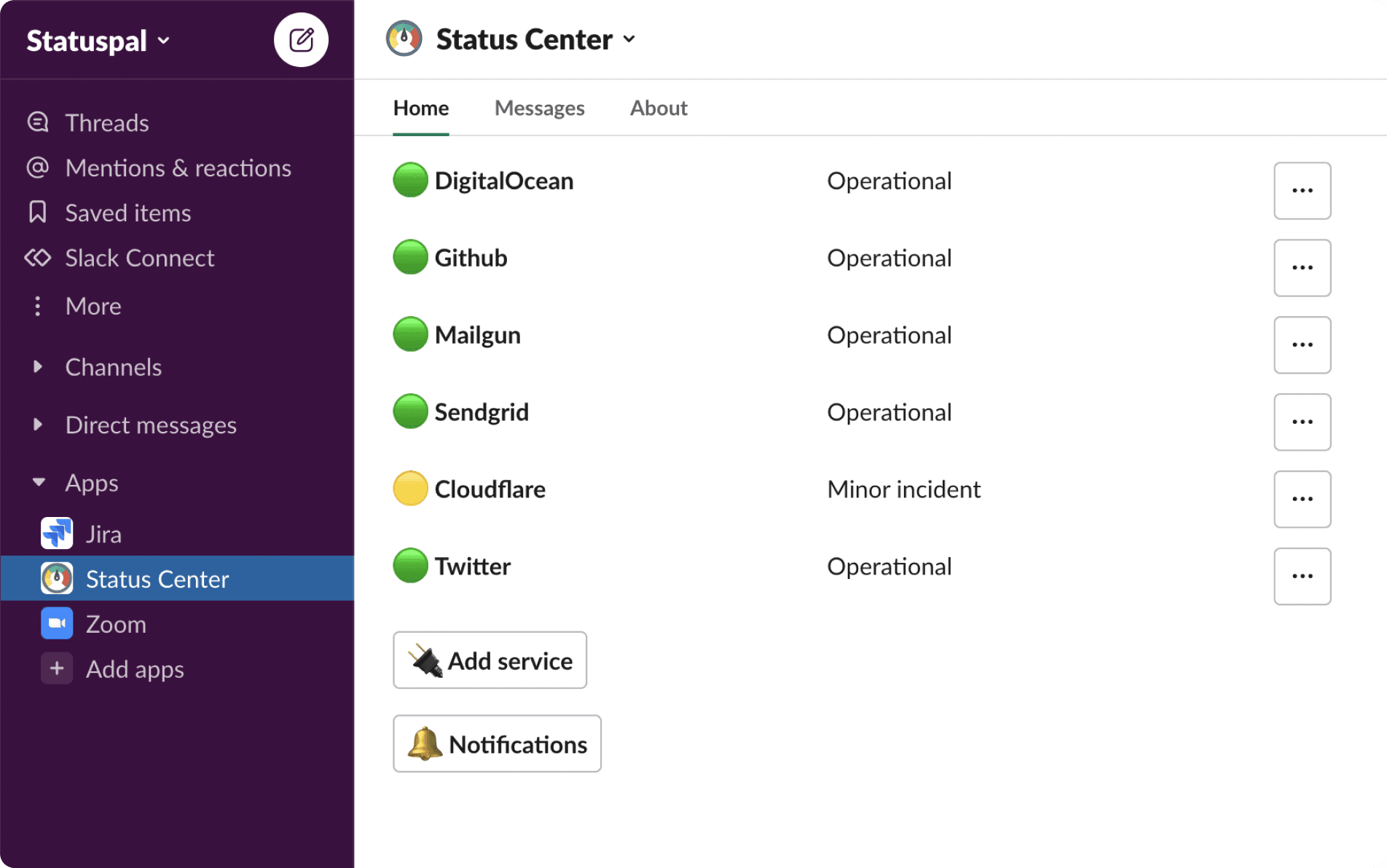The width and height of the screenshot is (1387, 868).
Task: Open Mentions & reactions
Action: tap(178, 168)
